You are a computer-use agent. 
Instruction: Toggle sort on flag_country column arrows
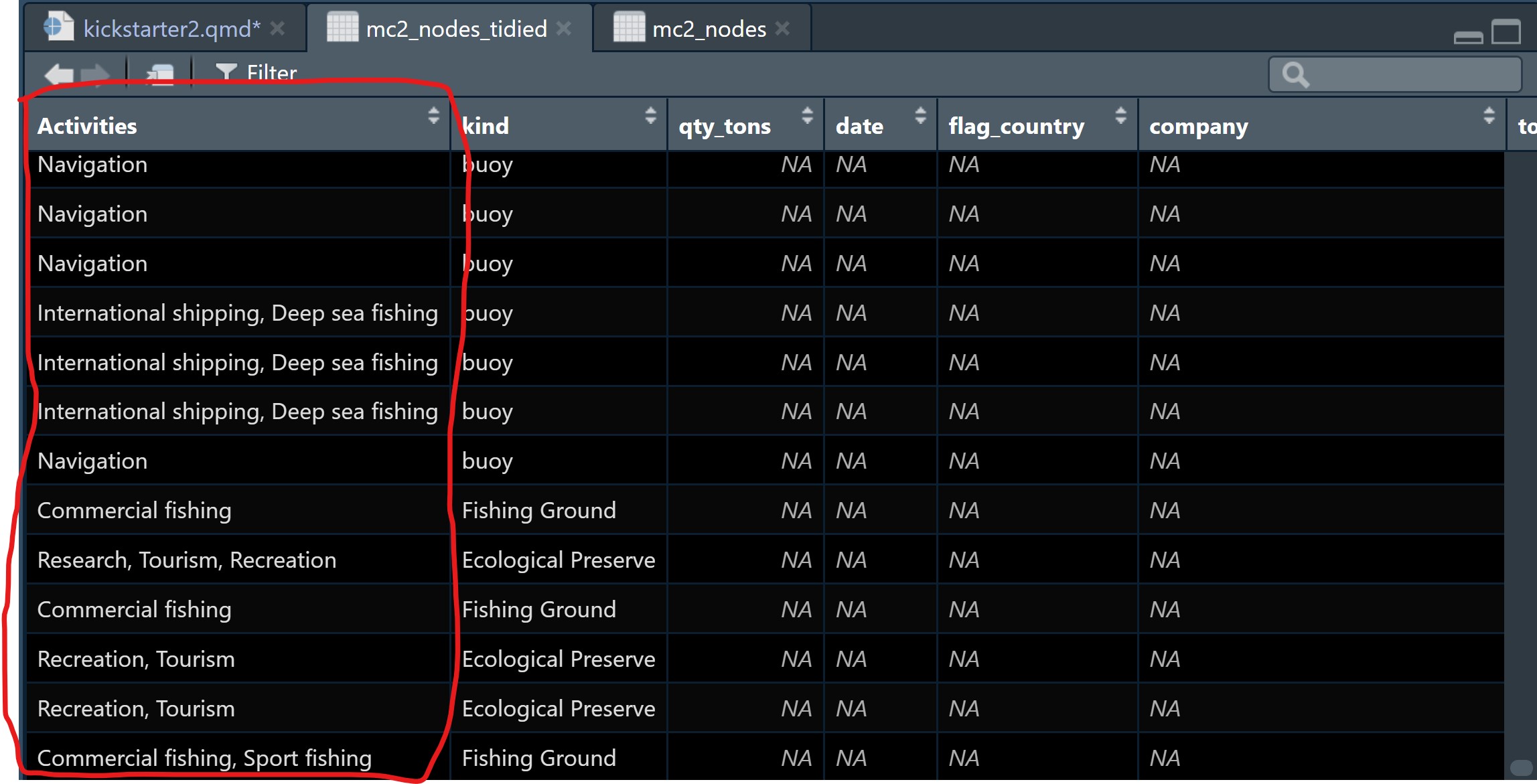click(x=1120, y=115)
